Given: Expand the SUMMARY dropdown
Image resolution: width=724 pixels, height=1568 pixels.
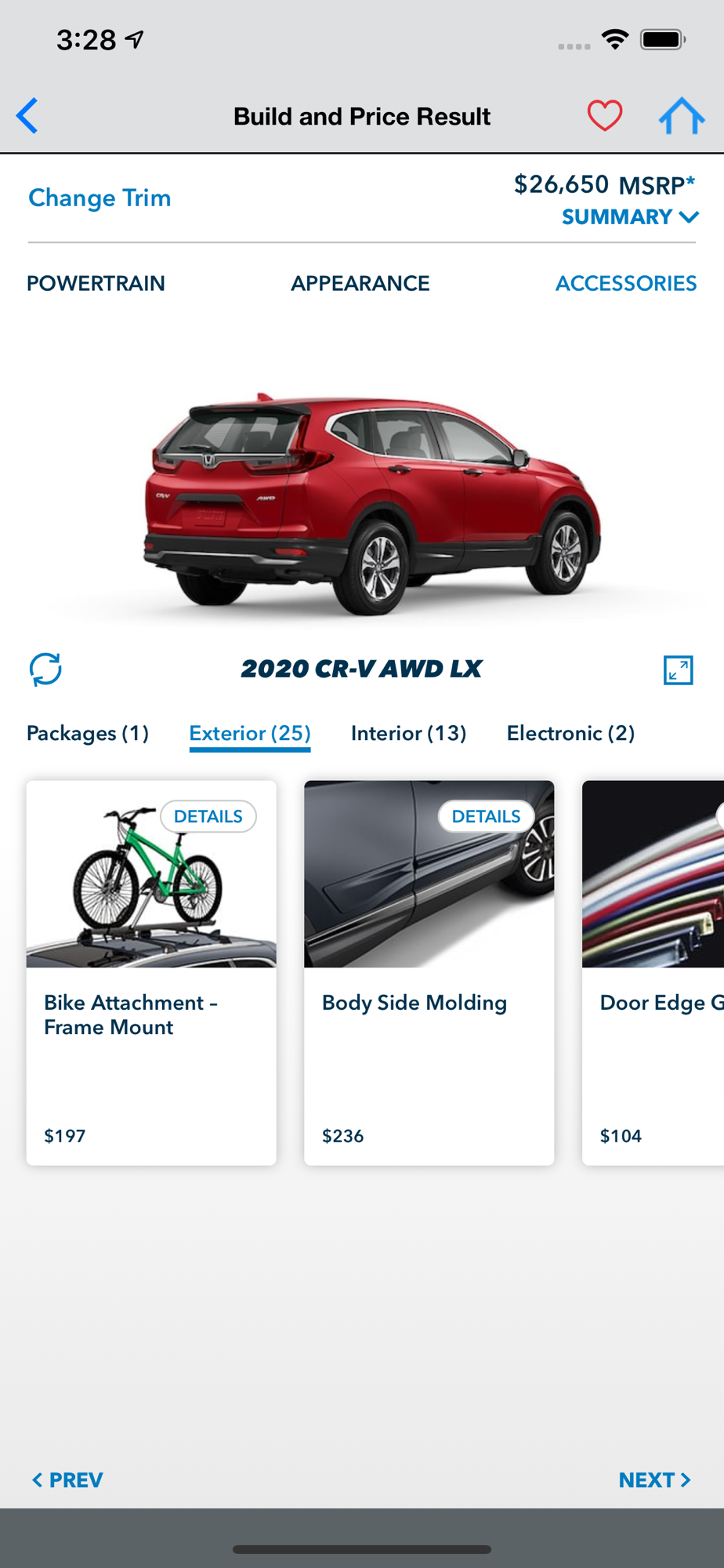Looking at the screenshot, I should [630, 216].
